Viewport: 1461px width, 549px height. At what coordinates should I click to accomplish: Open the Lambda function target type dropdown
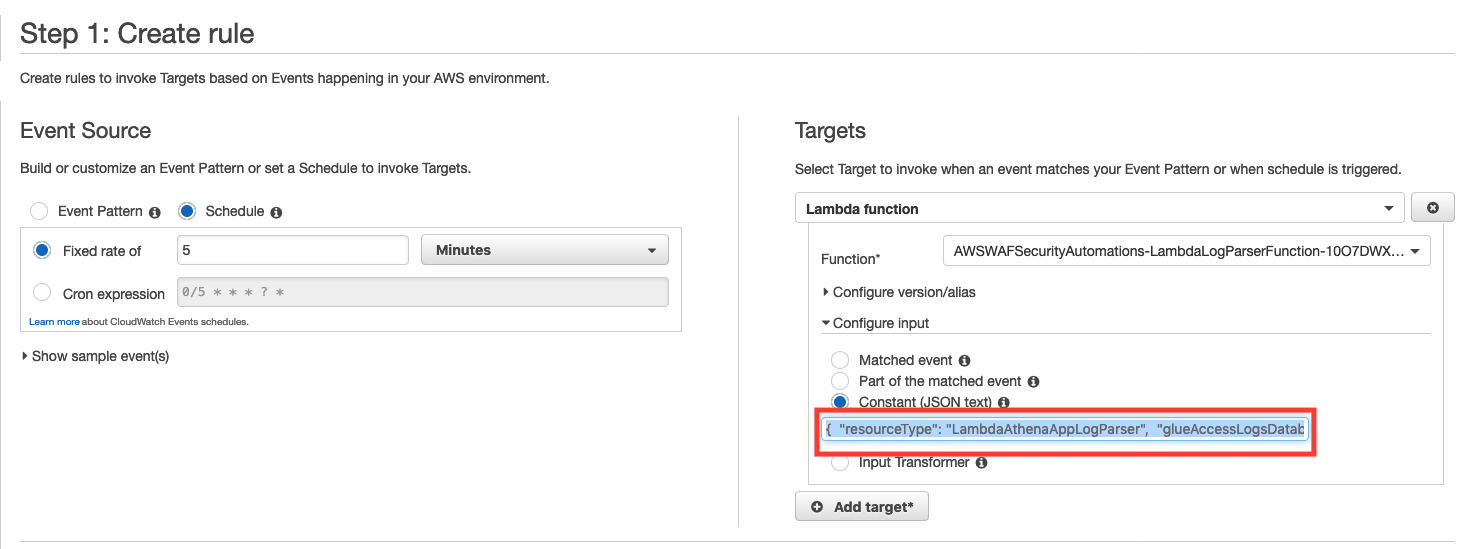[x=1100, y=208]
